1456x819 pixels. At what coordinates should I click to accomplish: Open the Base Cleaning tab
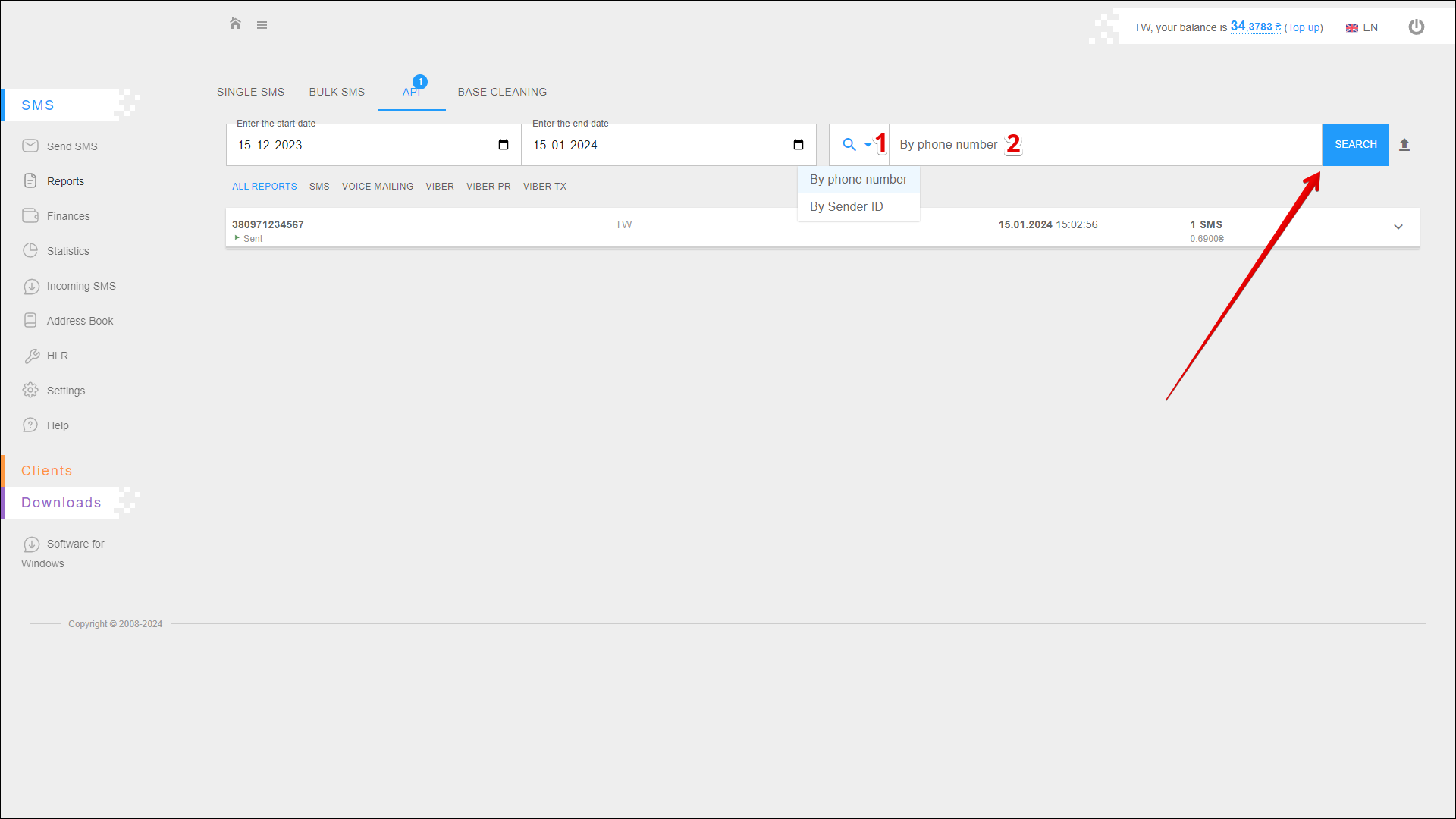click(x=502, y=92)
